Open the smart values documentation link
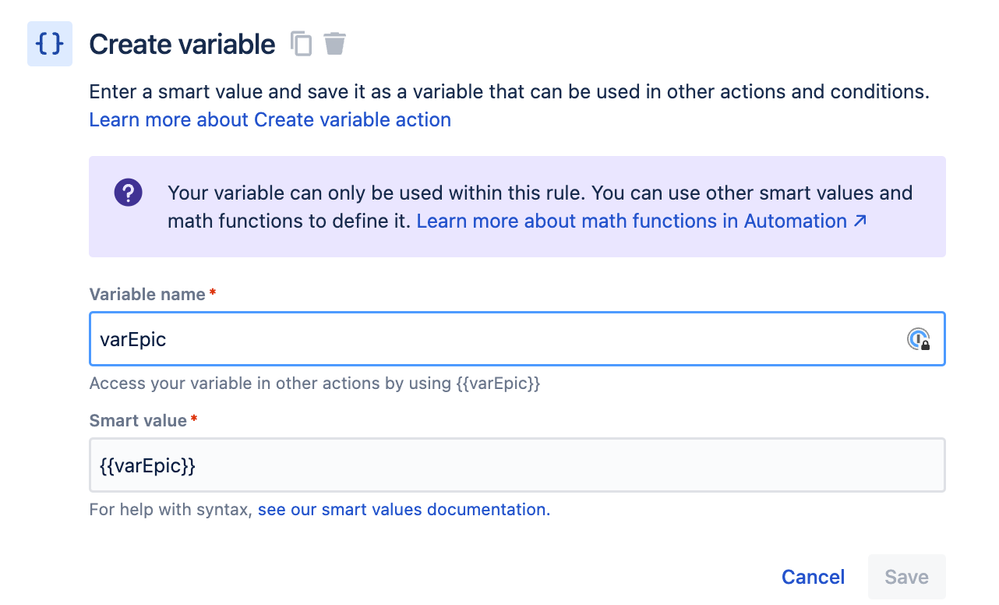The image size is (999, 605). pos(403,510)
